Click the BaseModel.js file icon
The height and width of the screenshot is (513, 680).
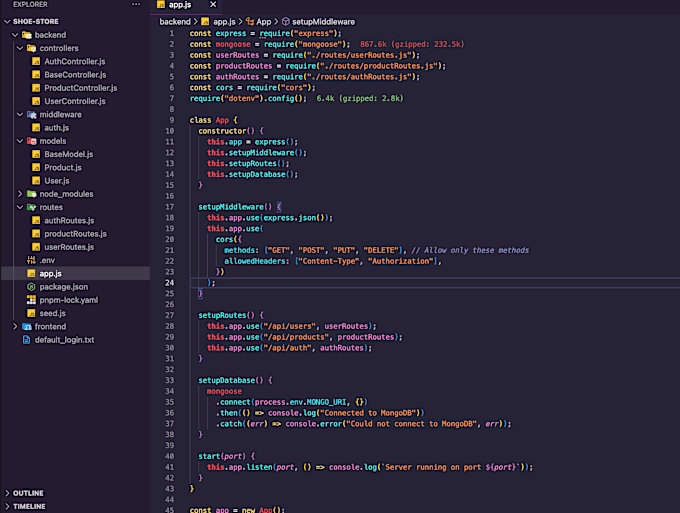coord(36,154)
